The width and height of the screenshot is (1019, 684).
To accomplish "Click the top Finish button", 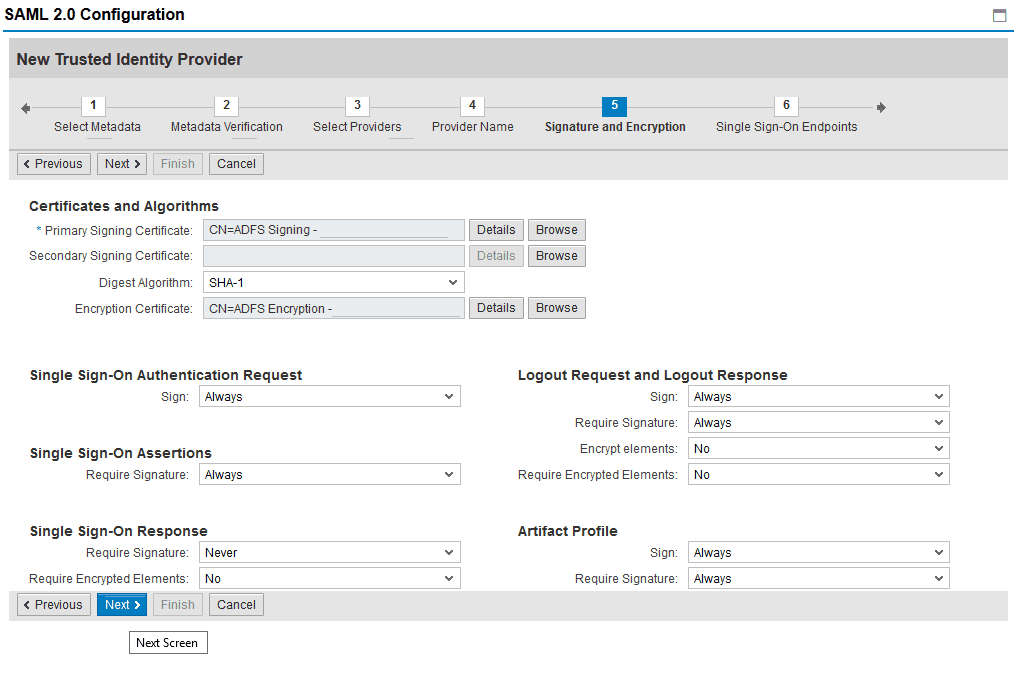I will click(x=177, y=164).
